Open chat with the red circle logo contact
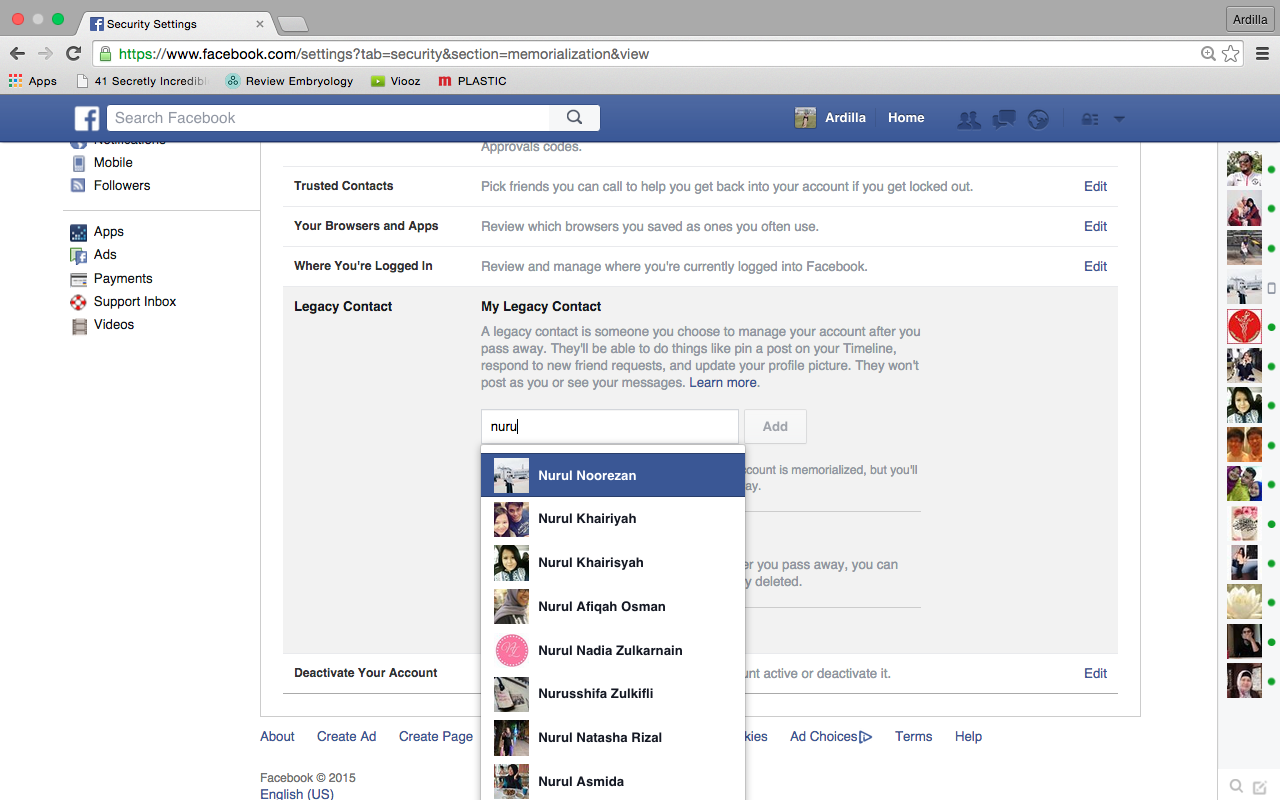This screenshot has height=800, width=1280. tap(1244, 327)
